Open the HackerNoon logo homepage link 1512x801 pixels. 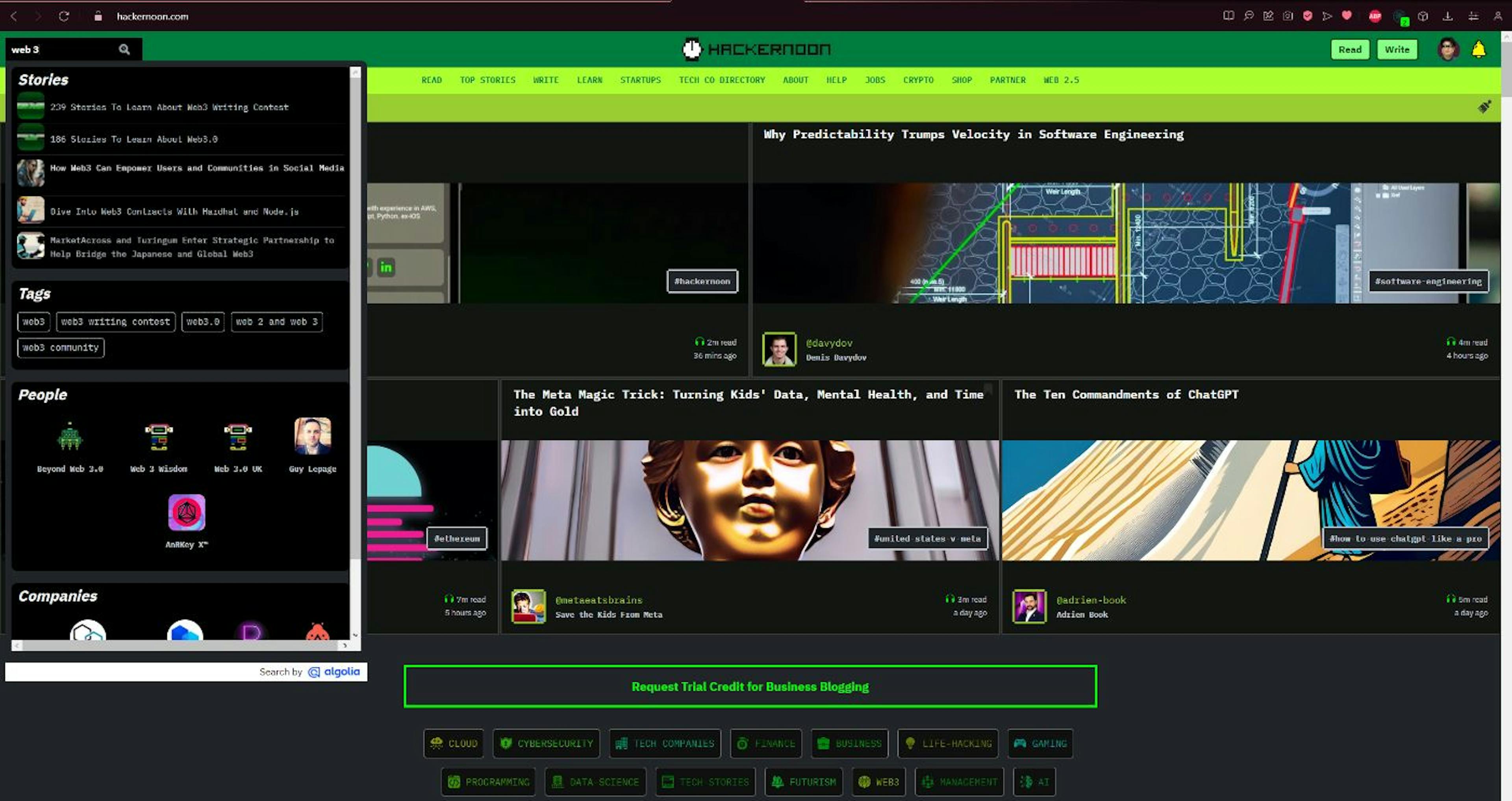pos(756,49)
